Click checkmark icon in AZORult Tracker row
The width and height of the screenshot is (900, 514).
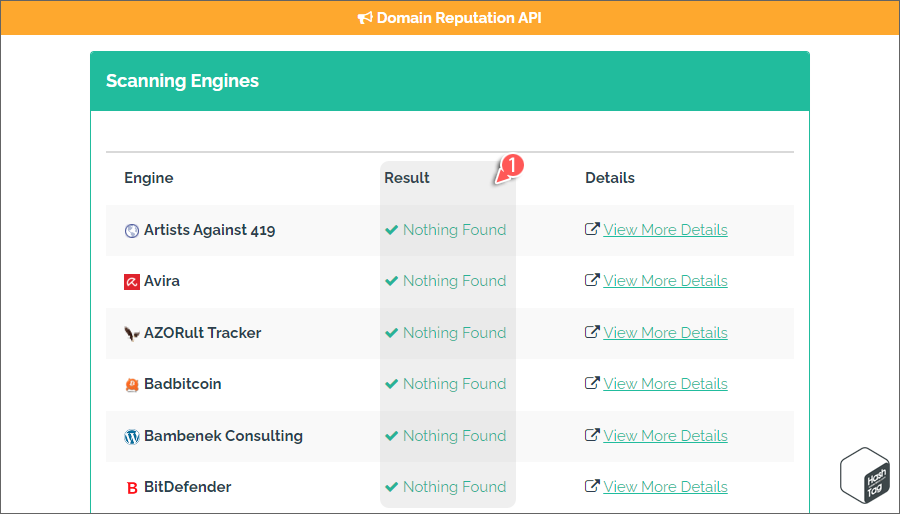[x=391, y=333]
